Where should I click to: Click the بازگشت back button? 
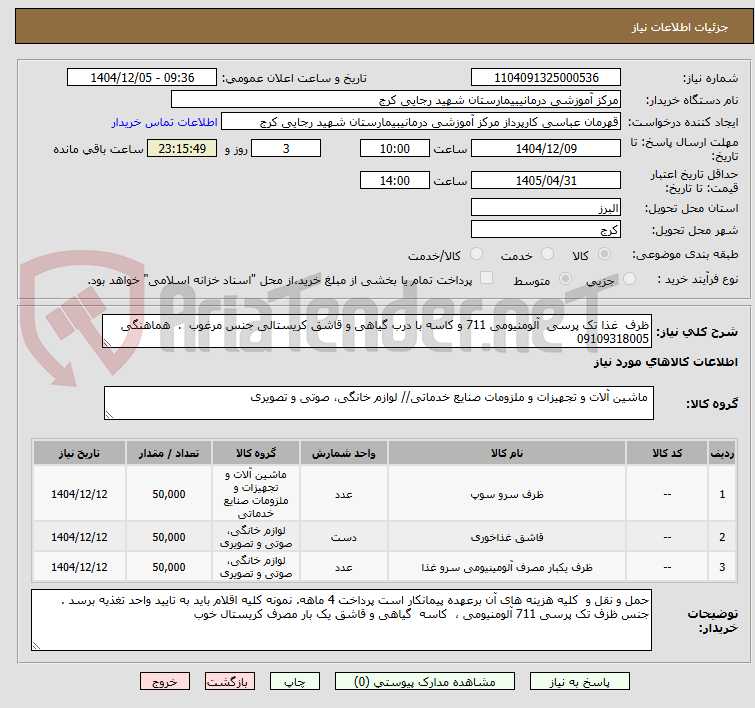pyautogui.click(x=230, y=682)
